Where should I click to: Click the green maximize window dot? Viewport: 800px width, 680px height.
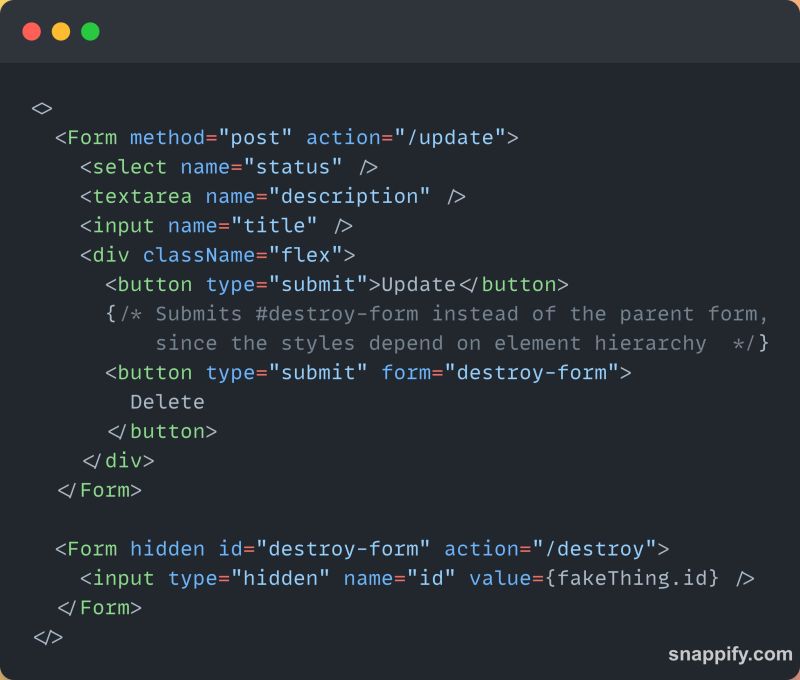coord(90,32)
